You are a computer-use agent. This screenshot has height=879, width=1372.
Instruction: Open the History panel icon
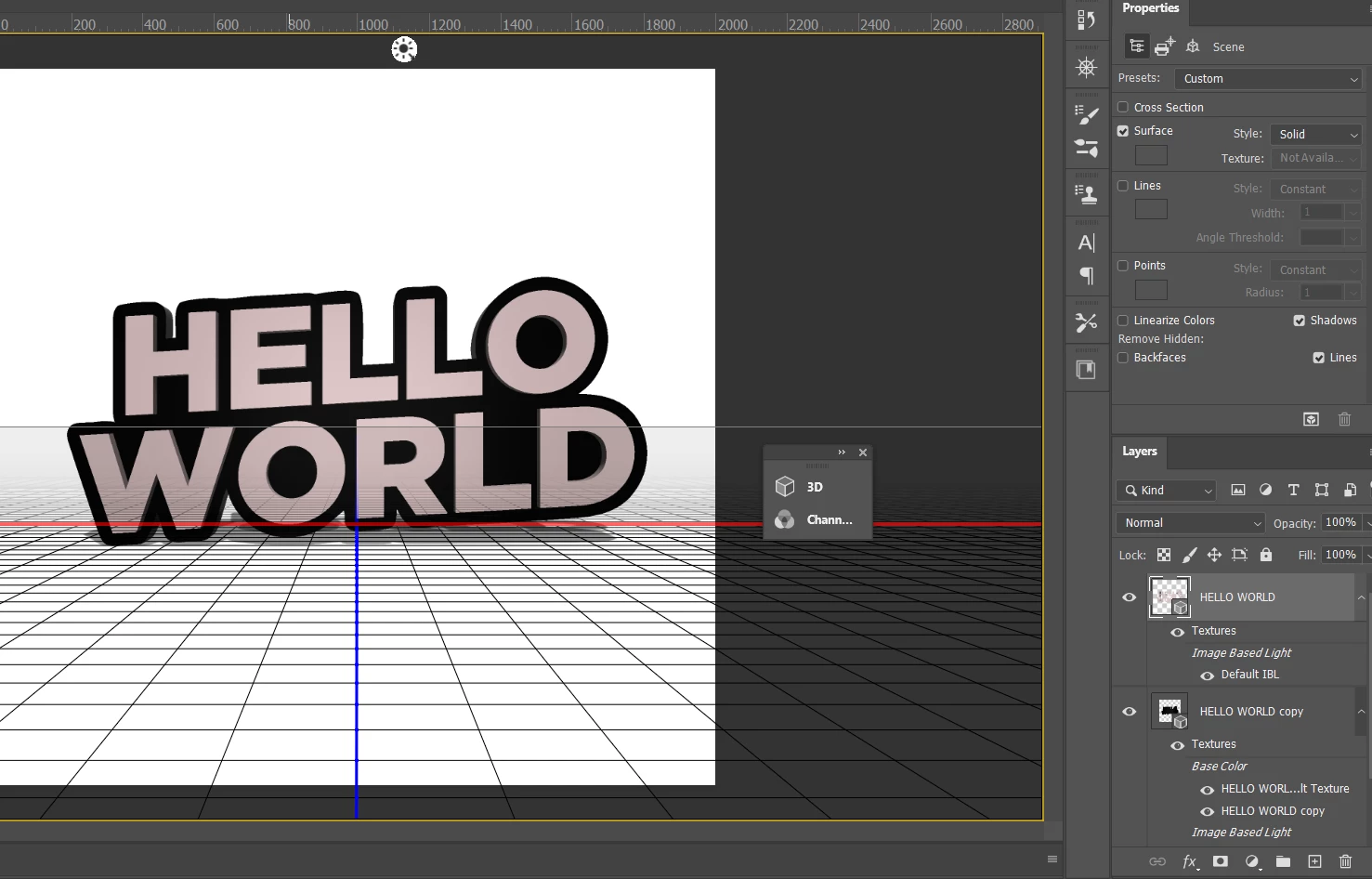tap(1086, 19)
